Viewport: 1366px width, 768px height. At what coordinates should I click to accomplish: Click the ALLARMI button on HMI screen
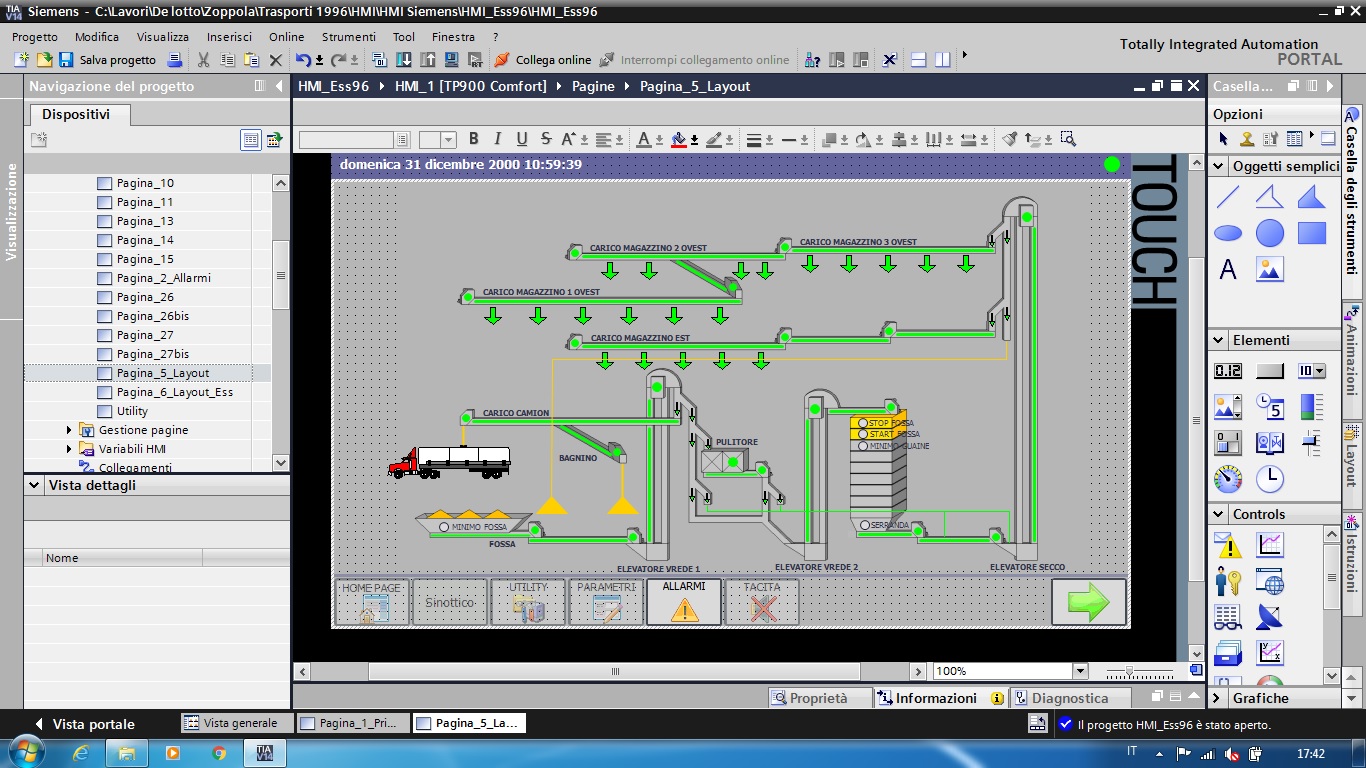pyautogui.click(x=684, y=602)
